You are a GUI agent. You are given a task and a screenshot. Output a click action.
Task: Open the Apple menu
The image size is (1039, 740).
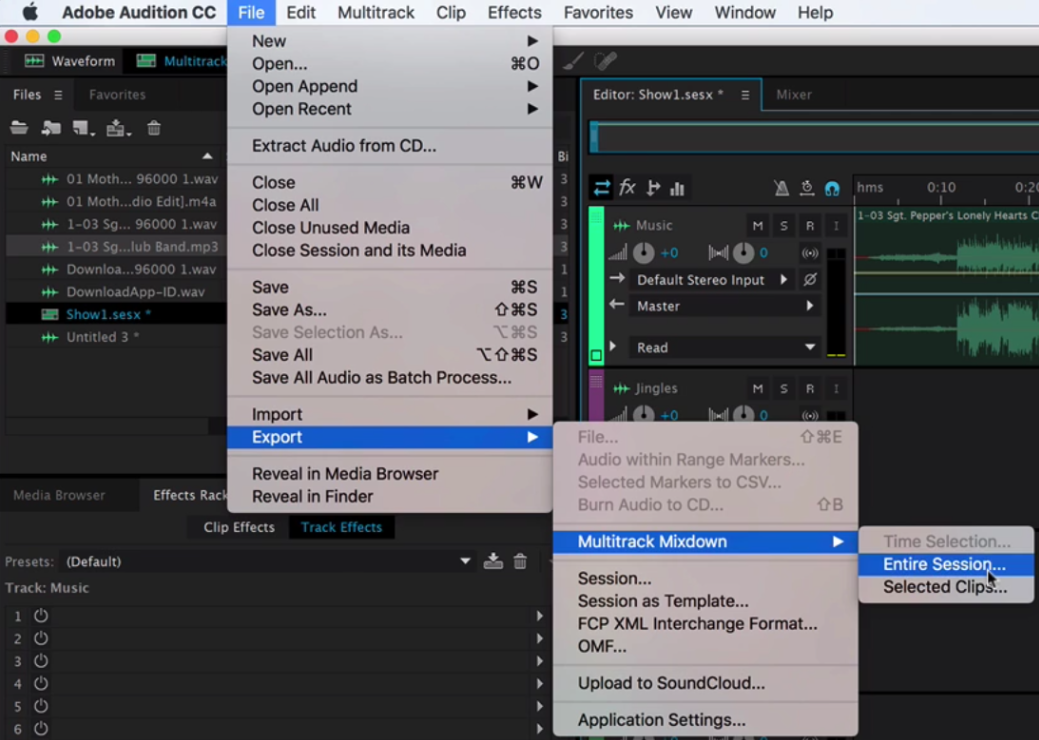click(x=30, y=12)
